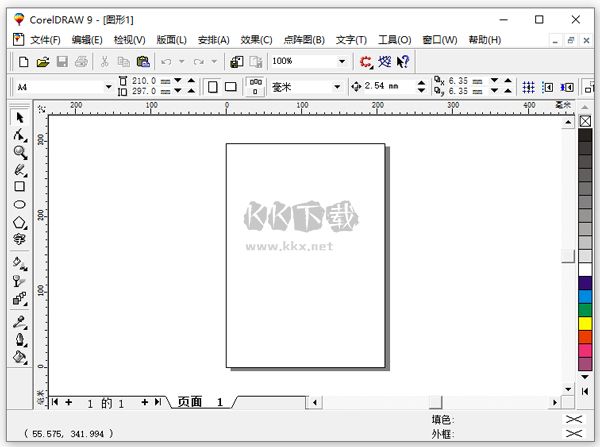Viewport: 600px width, 447px height.
Task: Toggle portrait page orientation
Action: (213, 87)
